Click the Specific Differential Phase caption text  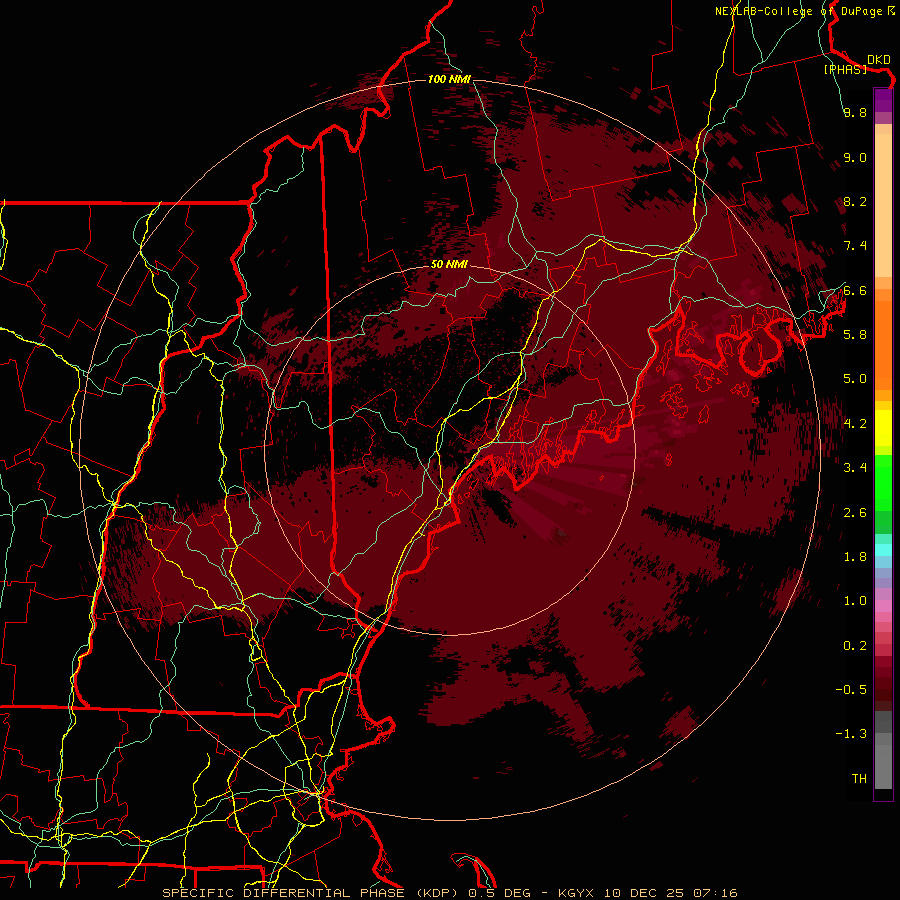click(x=449, y=893)
